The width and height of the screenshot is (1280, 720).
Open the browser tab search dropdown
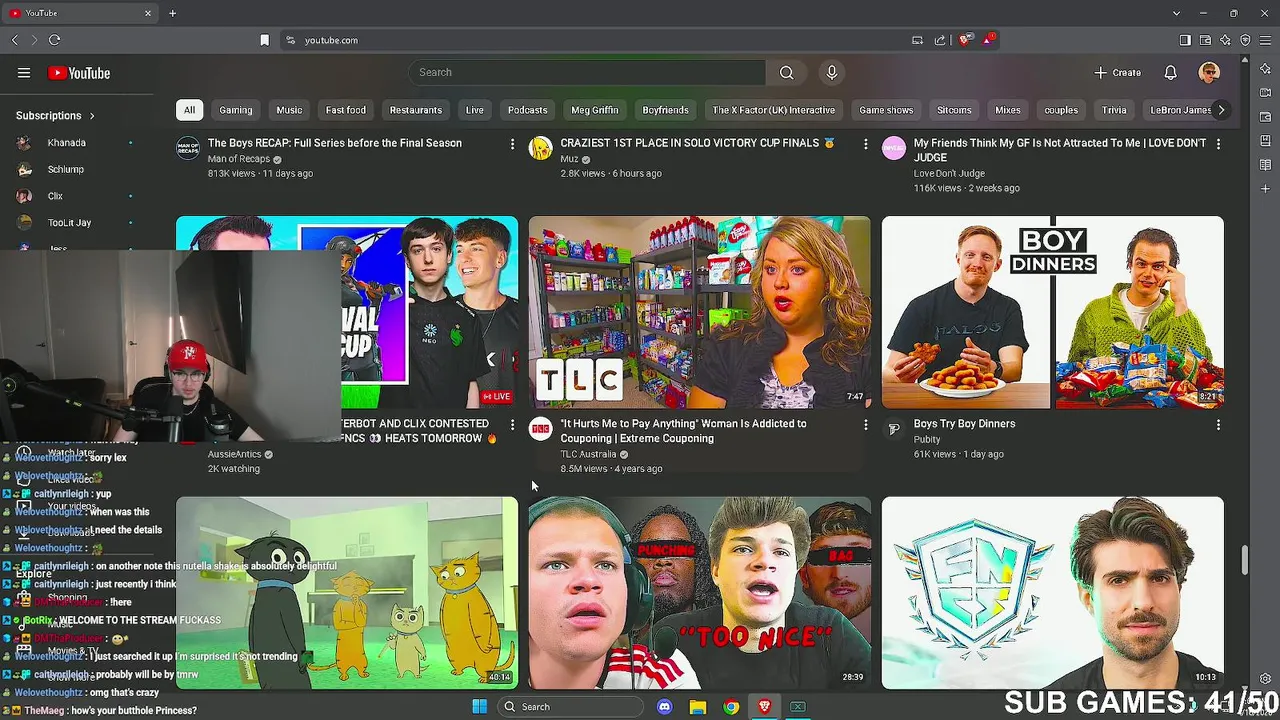1176,13
